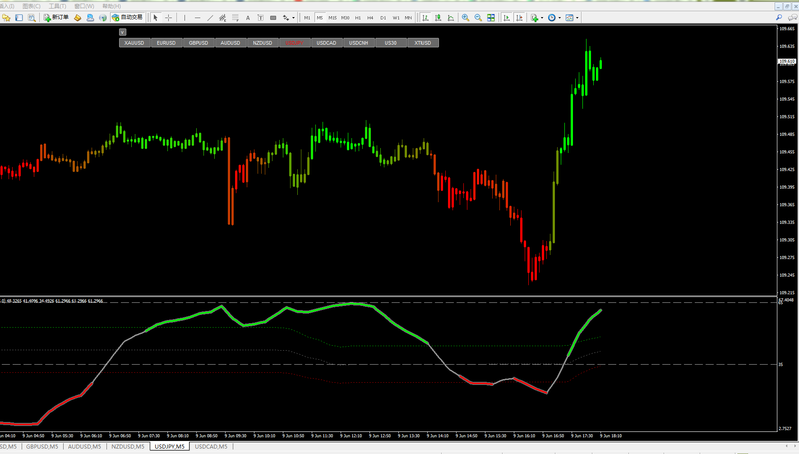The image size is (799, 454).
Task: Open the Chart (图表) menu
Action: click(x=31, y=6)
